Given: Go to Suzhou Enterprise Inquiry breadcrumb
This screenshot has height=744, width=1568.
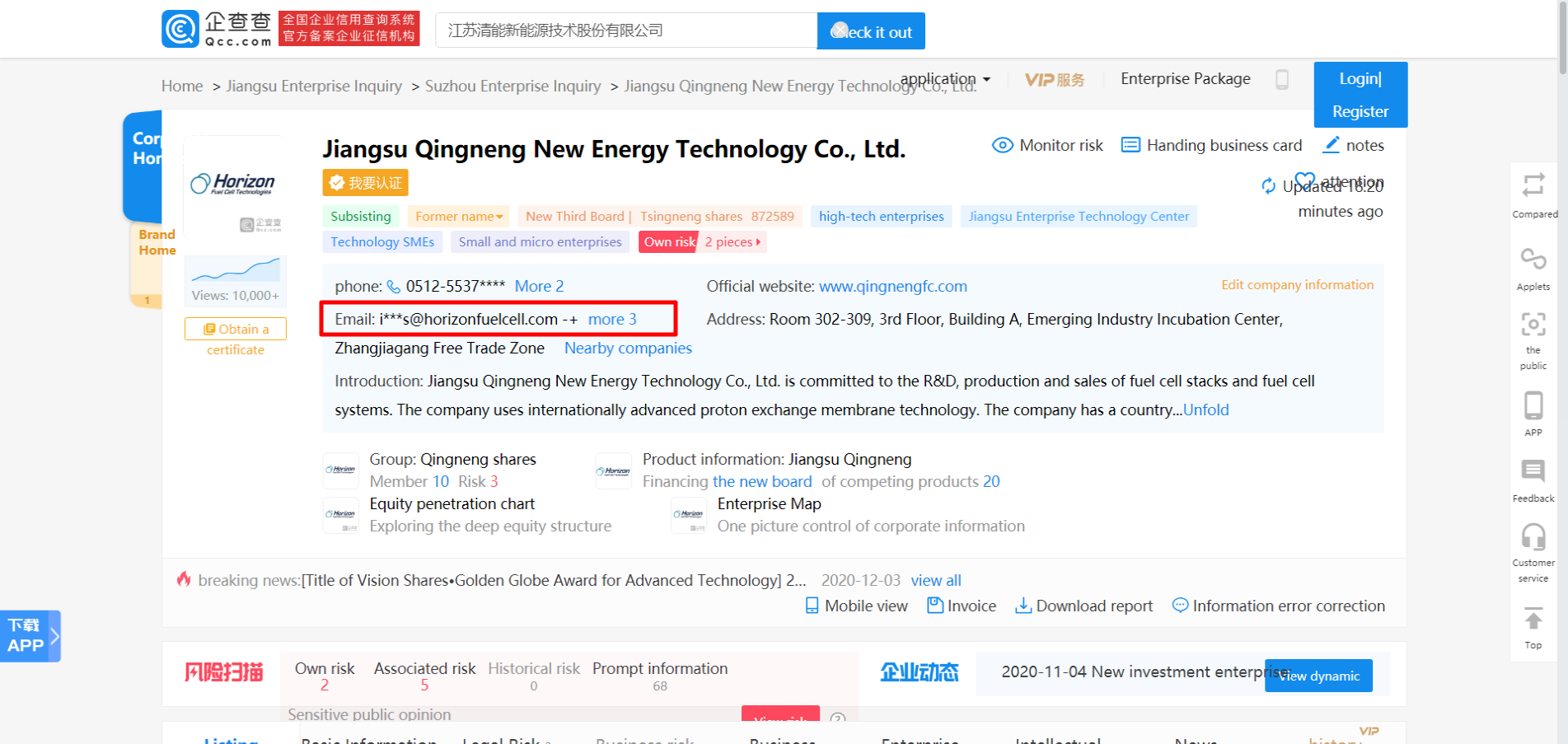Looking at the screenshot, I should (x=513, y=87).
